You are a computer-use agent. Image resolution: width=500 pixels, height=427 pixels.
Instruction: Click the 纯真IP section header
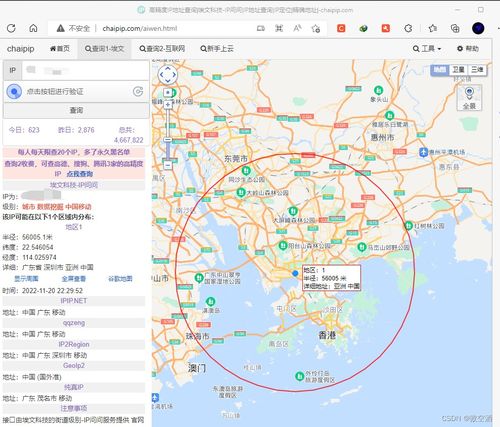tap(74, 387)
